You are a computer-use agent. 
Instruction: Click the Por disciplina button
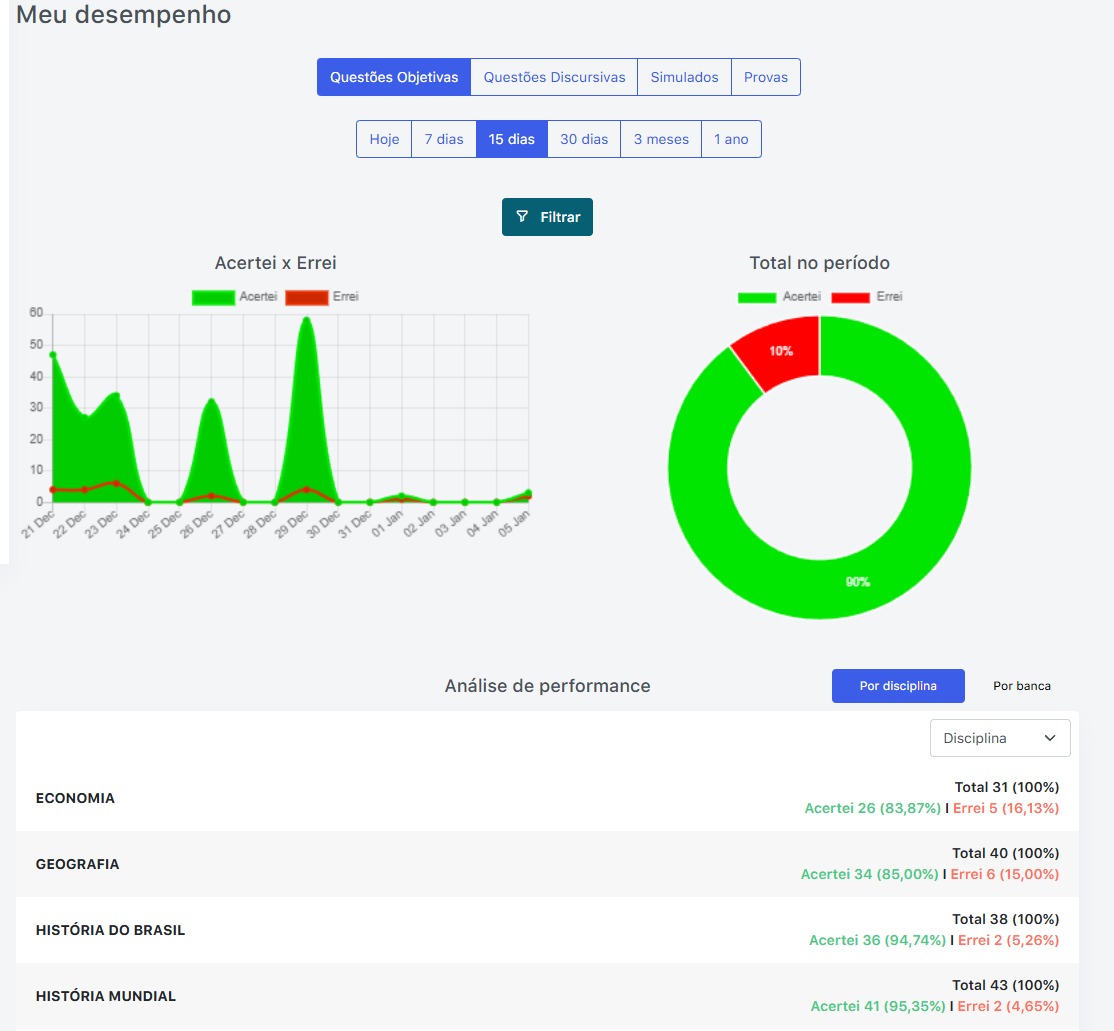[x=898, y=686]
